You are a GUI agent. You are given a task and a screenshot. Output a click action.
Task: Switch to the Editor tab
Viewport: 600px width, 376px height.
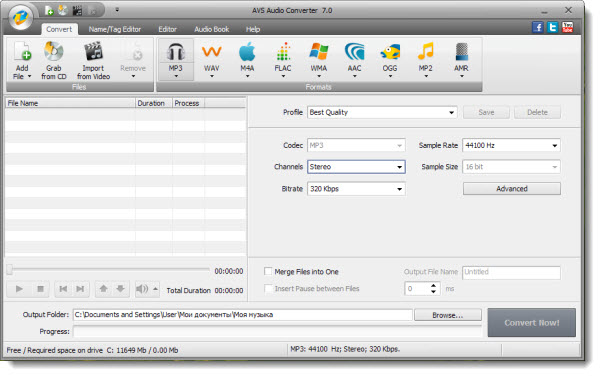tap(168, 29)
